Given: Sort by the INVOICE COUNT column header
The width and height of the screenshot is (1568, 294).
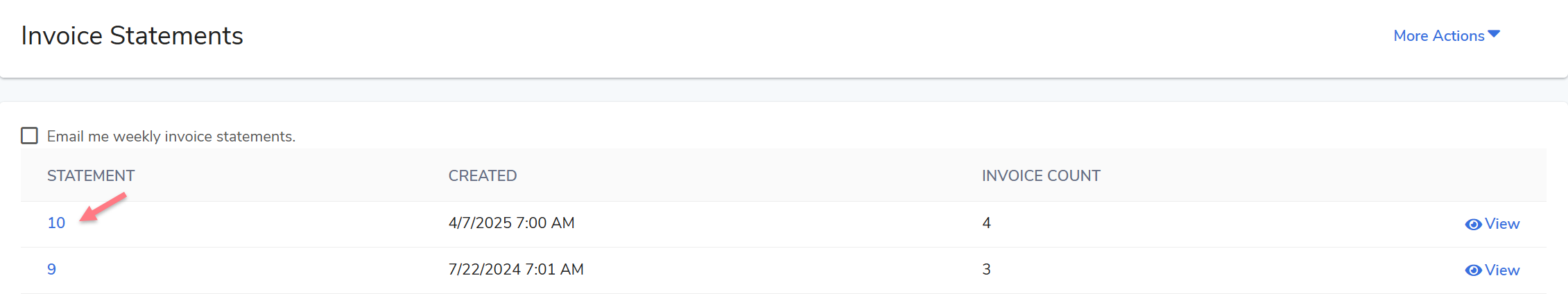Looking at the screenshot, I should click(x=1041, y=176).
